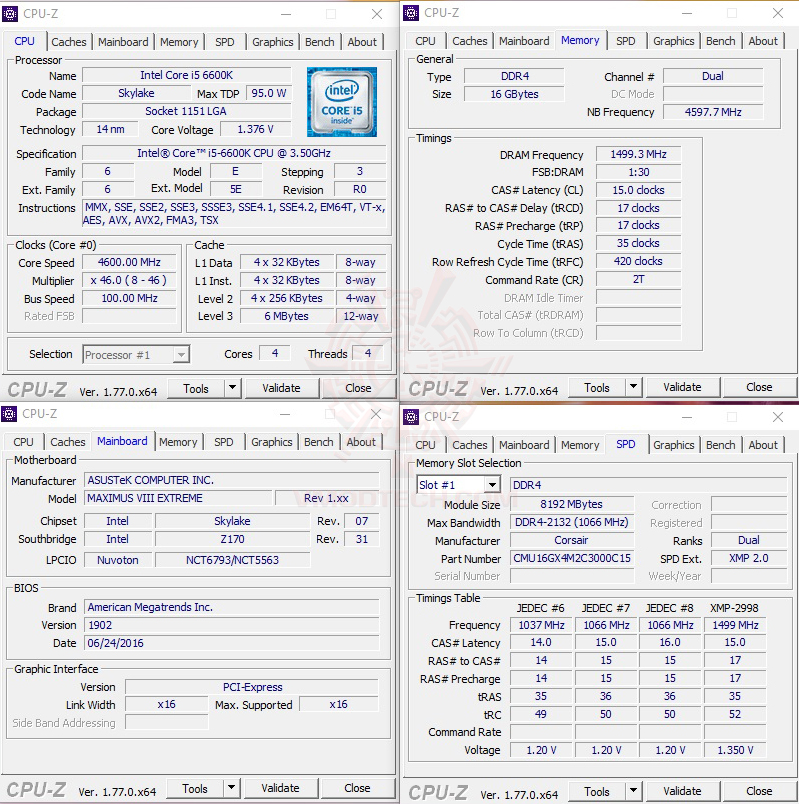Screen dimensions: 799x804
Task: Click the Max TDP value 95.0 W
Action: click(x=269, y=93)
